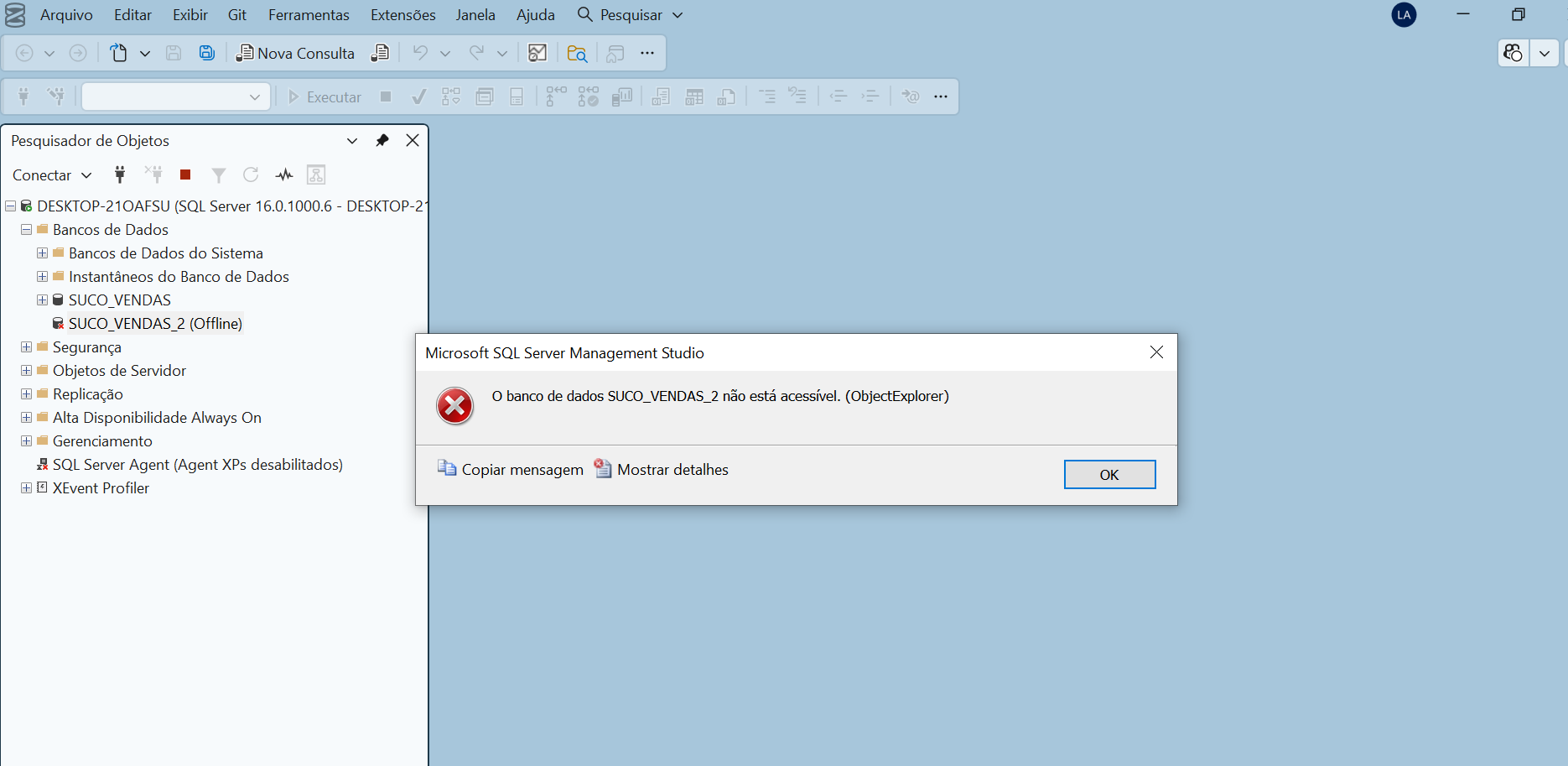1568x766 pixels.
Task: Select the Objetos de Servidor folder
Action: [119, 370]
